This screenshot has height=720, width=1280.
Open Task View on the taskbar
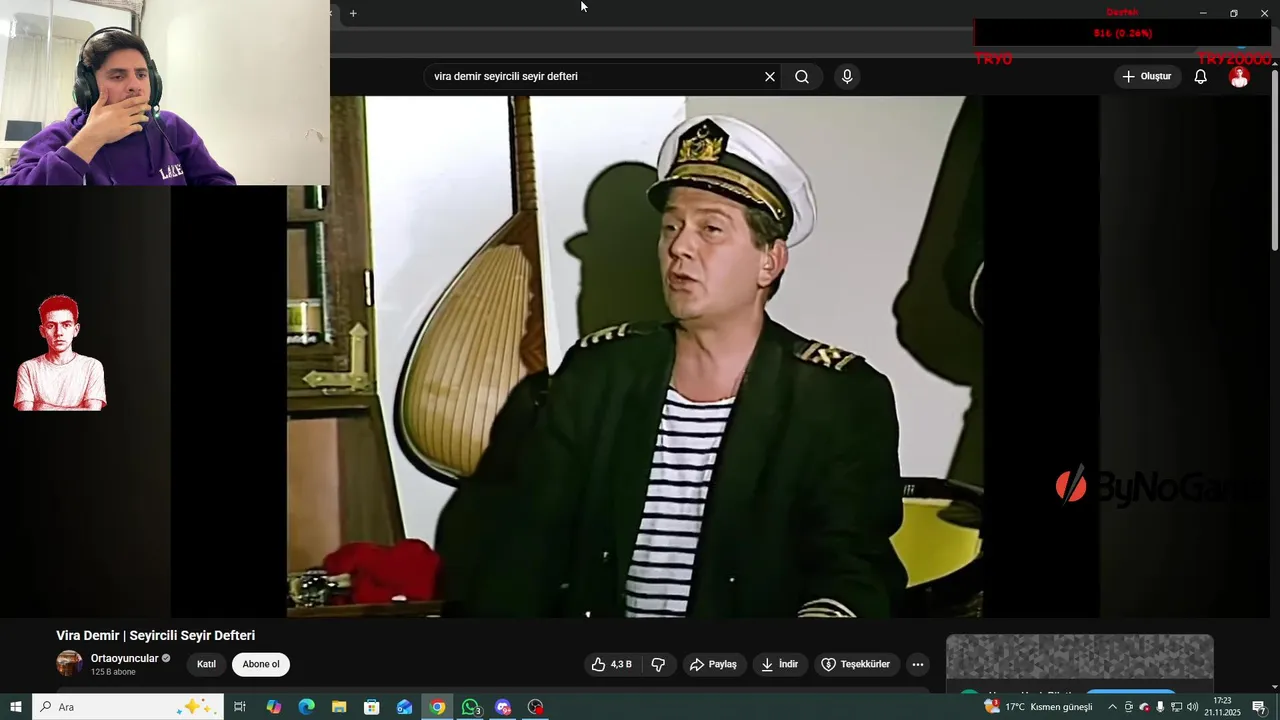240,707
